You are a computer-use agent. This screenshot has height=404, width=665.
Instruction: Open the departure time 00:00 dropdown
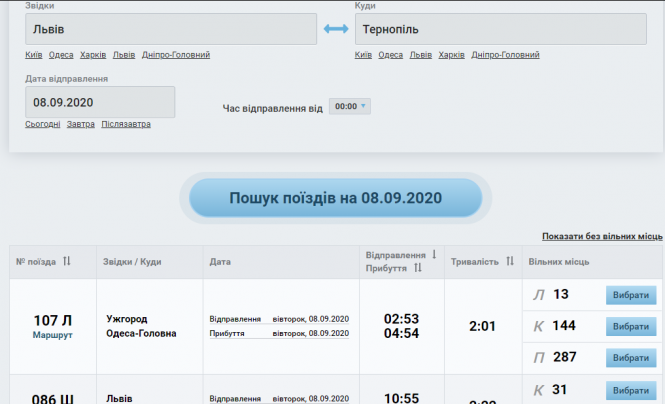(350, 106)
